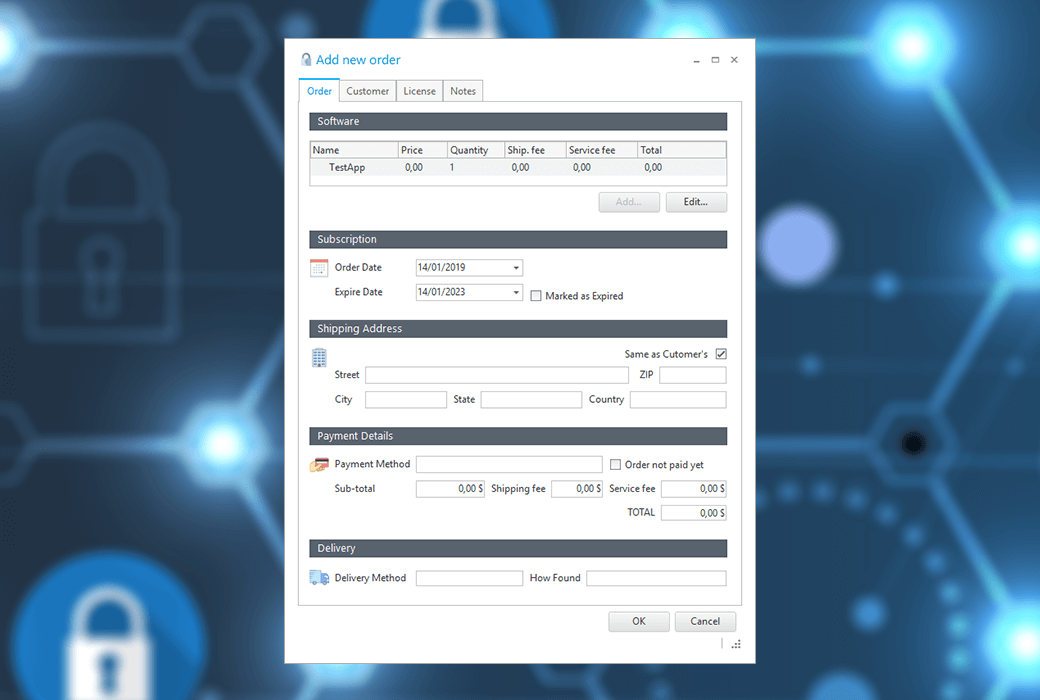Uncheck the Same as Customer's checkbox

[719, 353]
